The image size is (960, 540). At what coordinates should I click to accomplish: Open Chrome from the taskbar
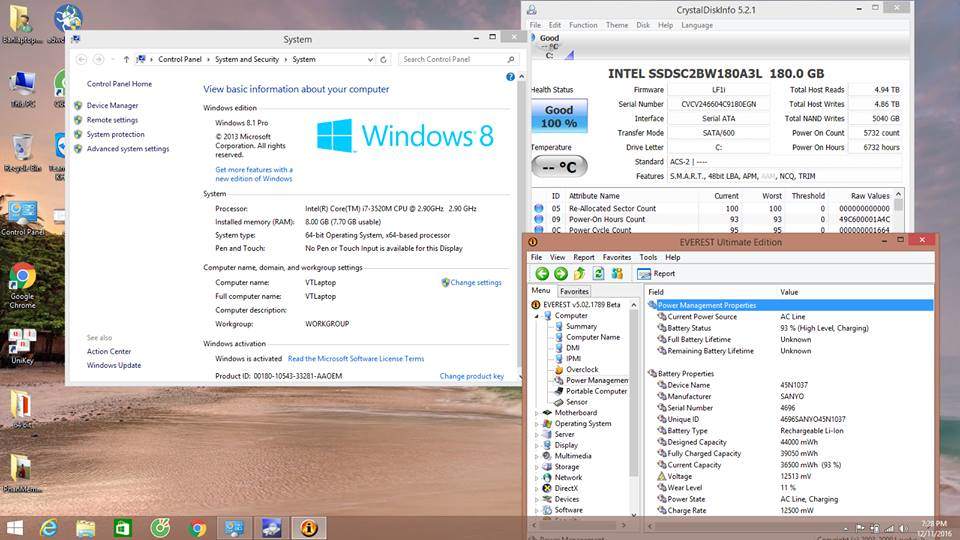[x=197, y=528]
